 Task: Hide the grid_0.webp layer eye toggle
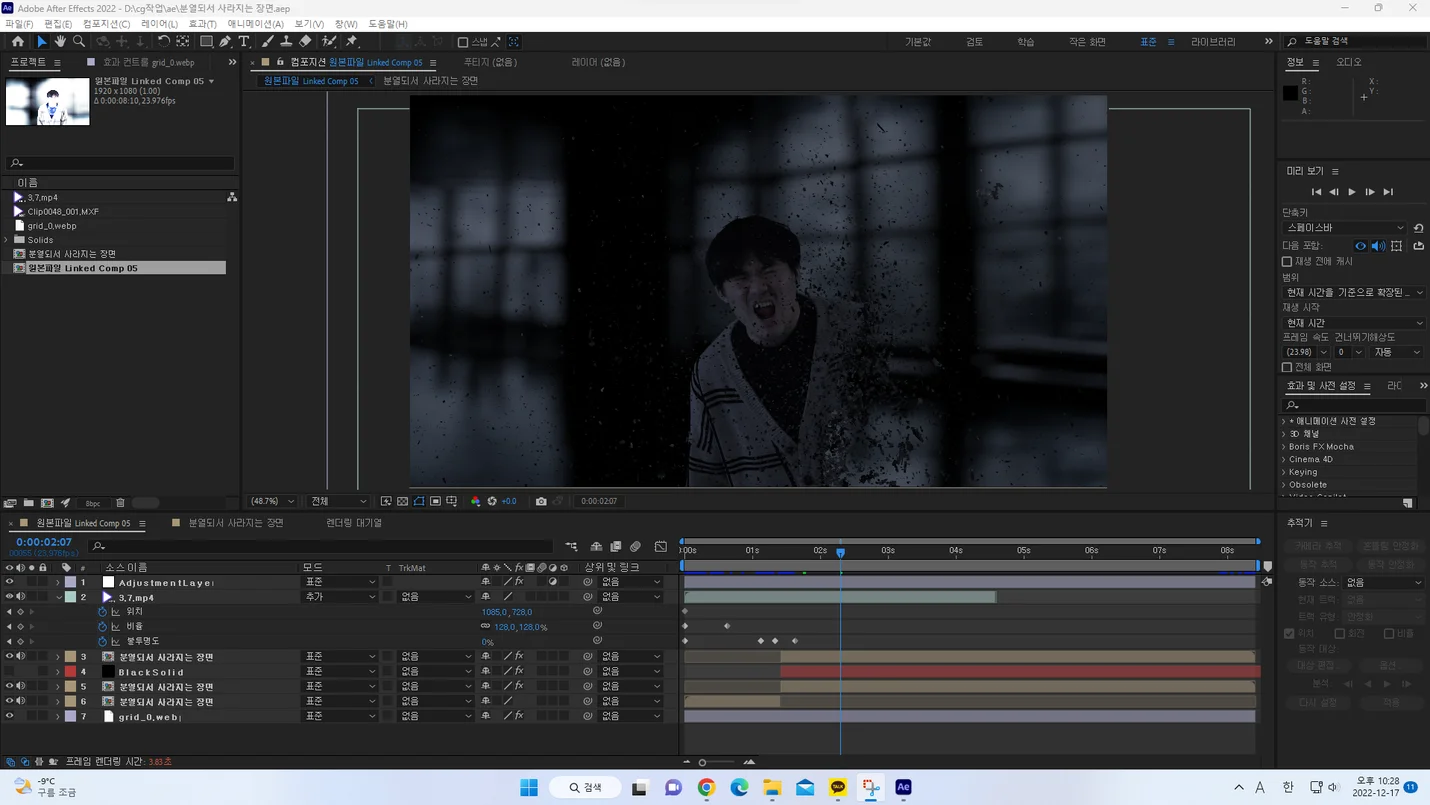[9, 716]
